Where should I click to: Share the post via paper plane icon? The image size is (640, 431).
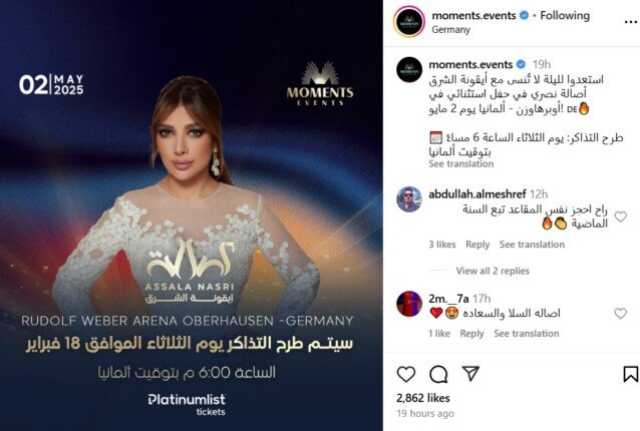(471, 373)
